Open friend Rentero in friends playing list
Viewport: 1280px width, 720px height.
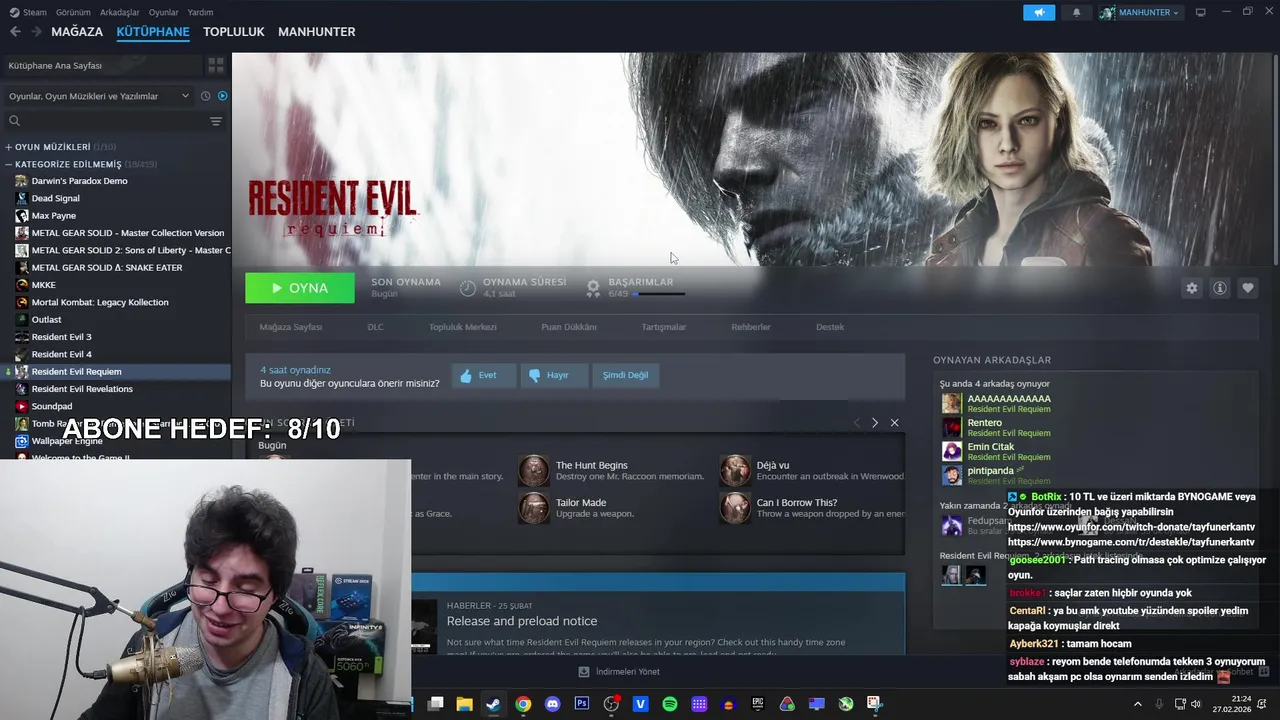pos(996,427)
